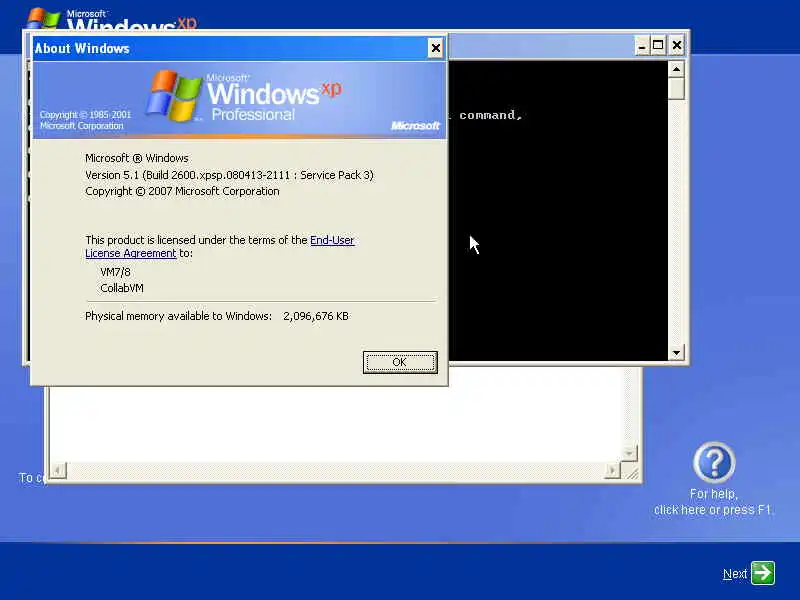Click the Next text link
The height and width of the screenshot is (600, 800).
[x=735, y=574]
